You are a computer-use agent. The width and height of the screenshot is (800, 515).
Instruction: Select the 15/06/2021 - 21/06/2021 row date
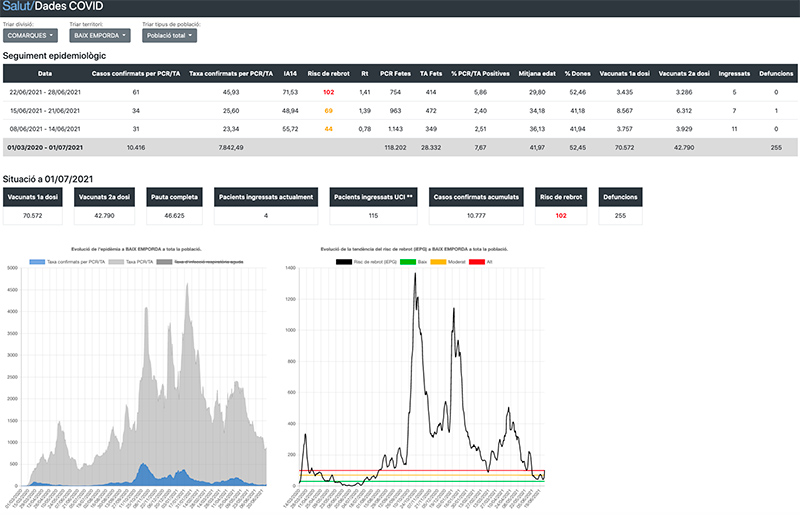coord(45,111)
